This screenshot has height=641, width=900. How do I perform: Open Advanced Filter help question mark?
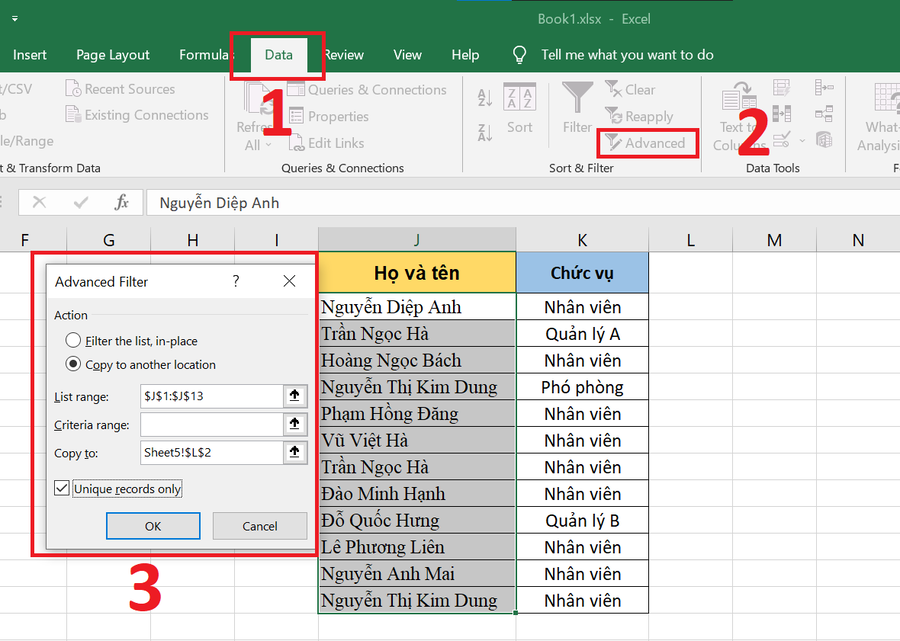(x=236, y=281)
